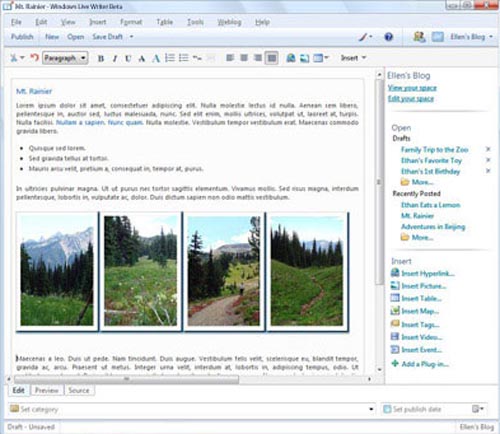Viewport: 500px width, 434px height.
Task: Click the insert picture toolbar icon
Action: click(x=304, y=58)
